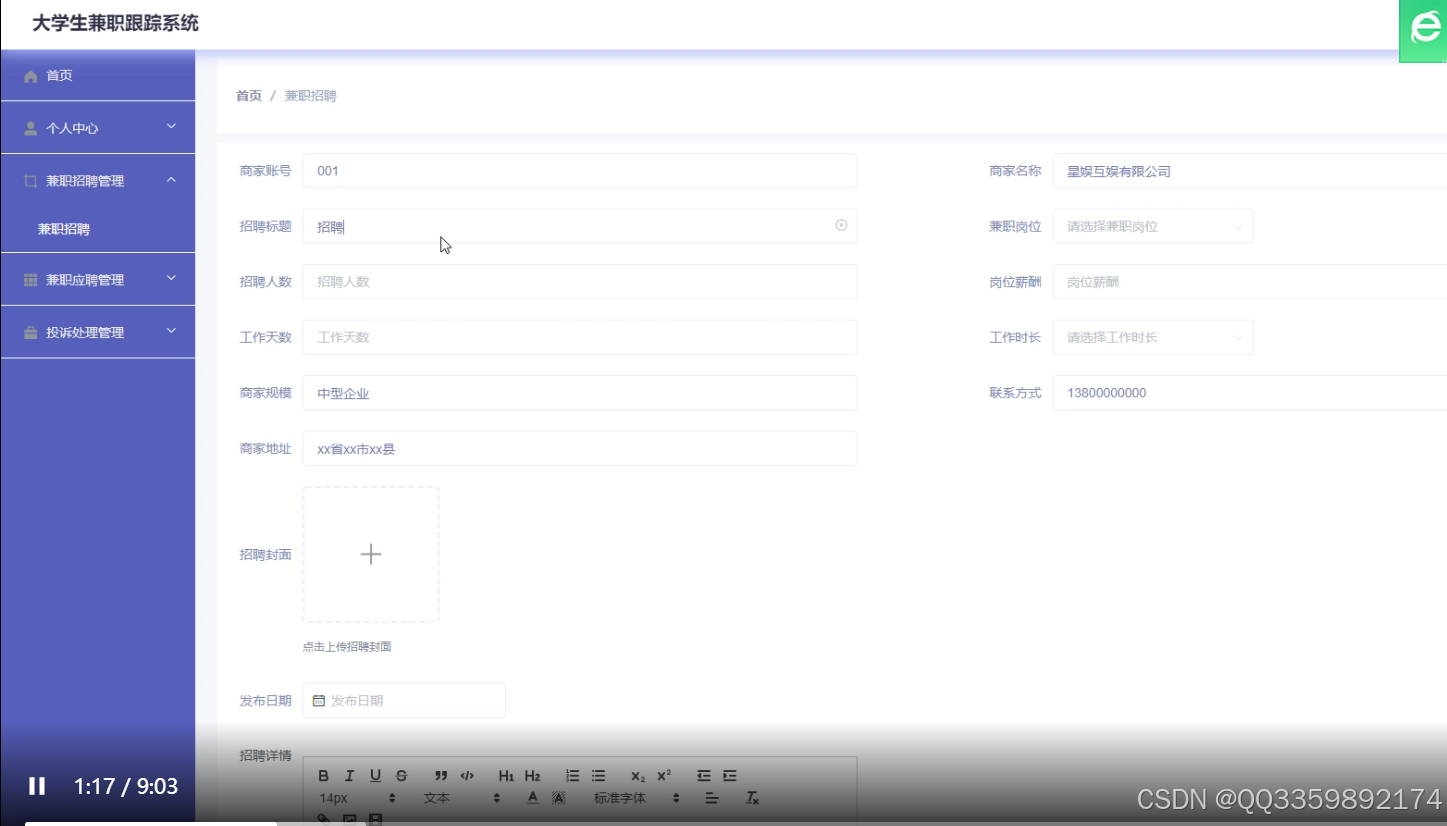Apply strikethrough formatting in the editor
Screen dimensions: 1447x826
pos(401,776)
